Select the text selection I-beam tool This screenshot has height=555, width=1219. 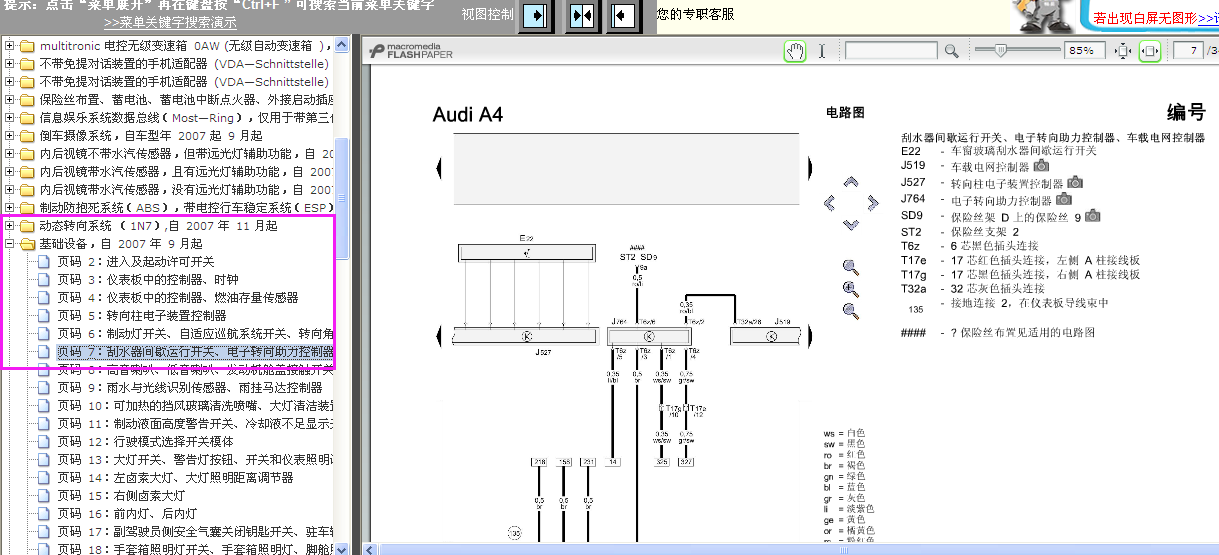(x=822, y=51)
